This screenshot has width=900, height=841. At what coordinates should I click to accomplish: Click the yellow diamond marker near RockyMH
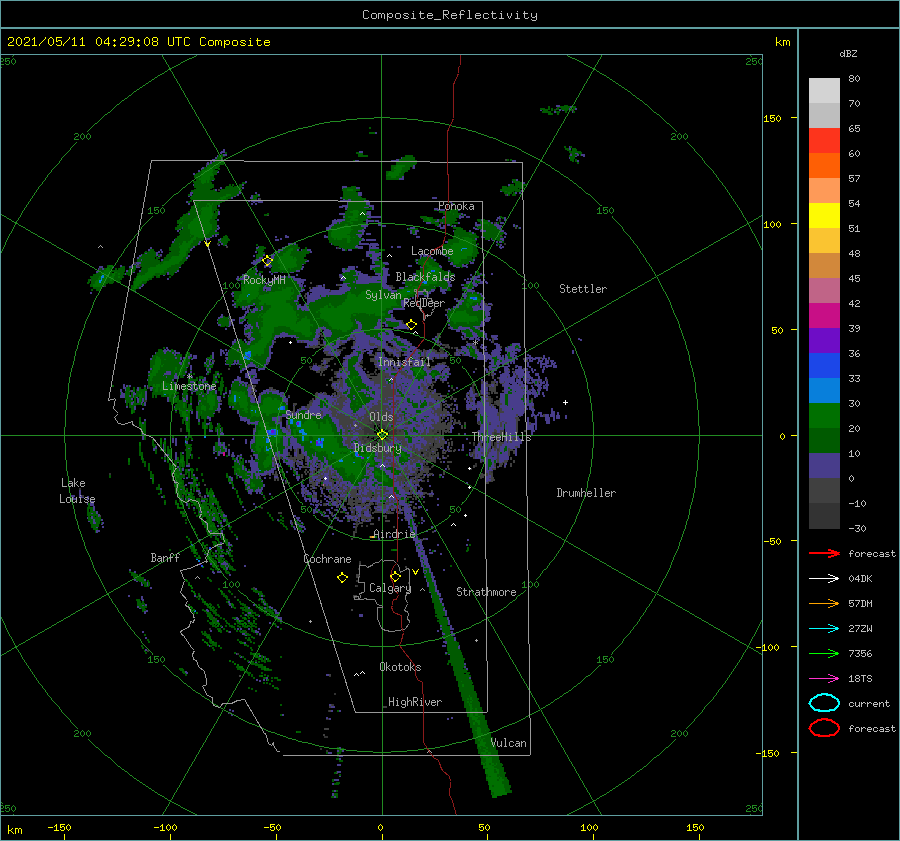pos(267,261)
